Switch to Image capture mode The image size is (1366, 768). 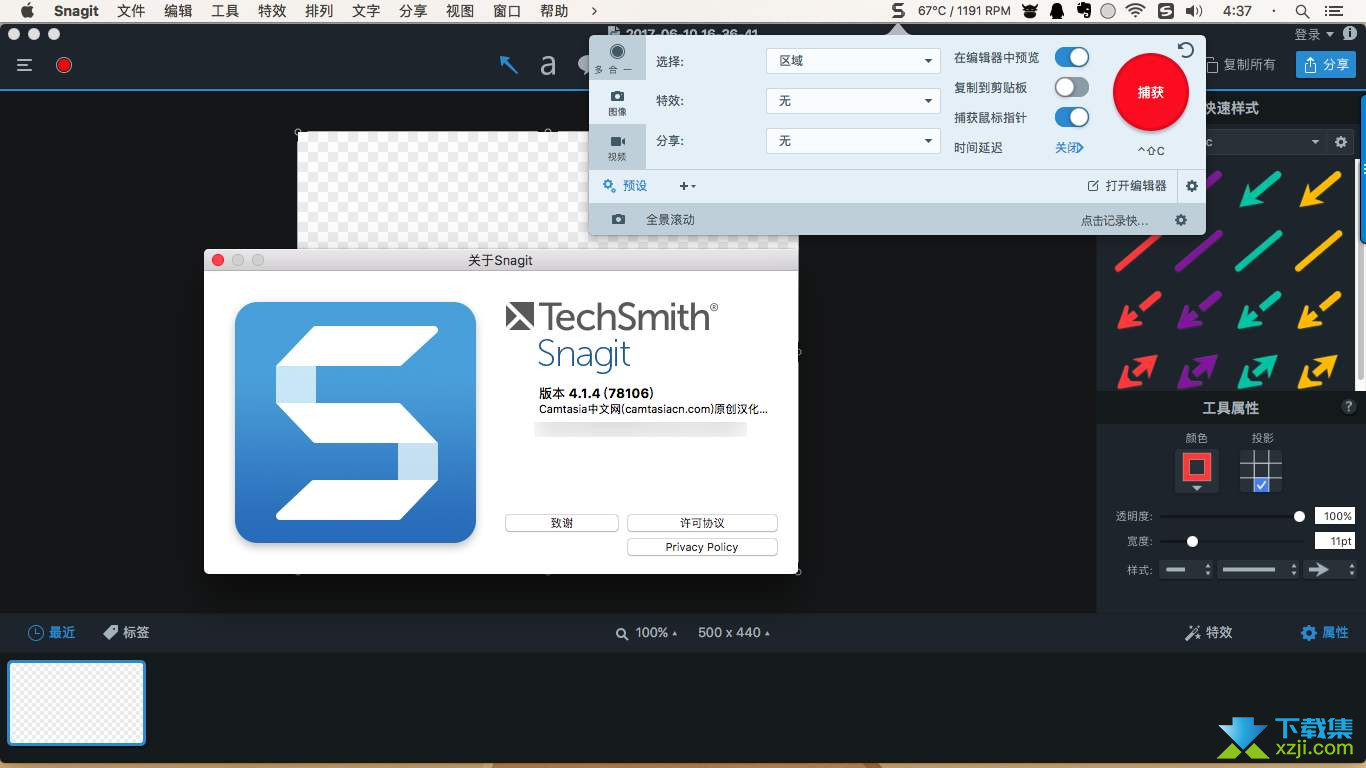click(617, 103)
